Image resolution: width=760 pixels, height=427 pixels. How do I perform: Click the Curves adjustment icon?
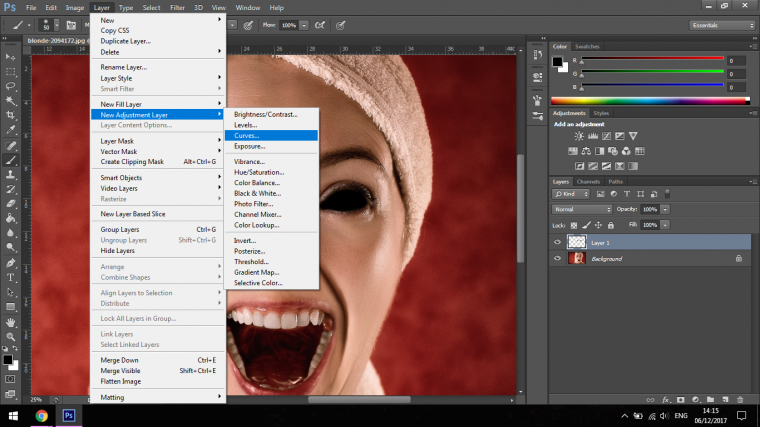coord(606,136)
